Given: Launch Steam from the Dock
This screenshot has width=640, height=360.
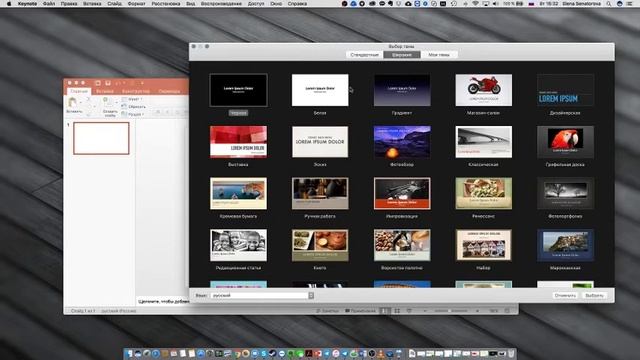Looking at the screenshot, I should pyautogui.click(x=273, y=353).
